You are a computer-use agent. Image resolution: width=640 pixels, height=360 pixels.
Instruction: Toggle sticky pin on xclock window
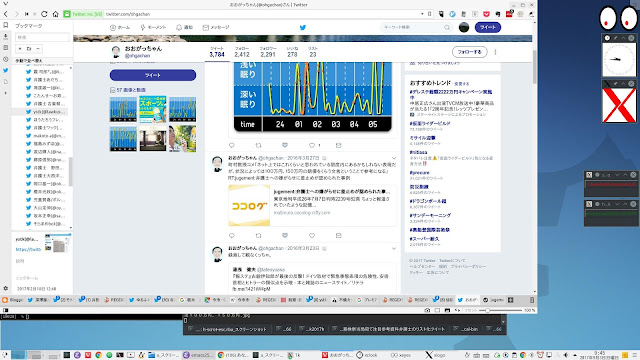(615, 38)
